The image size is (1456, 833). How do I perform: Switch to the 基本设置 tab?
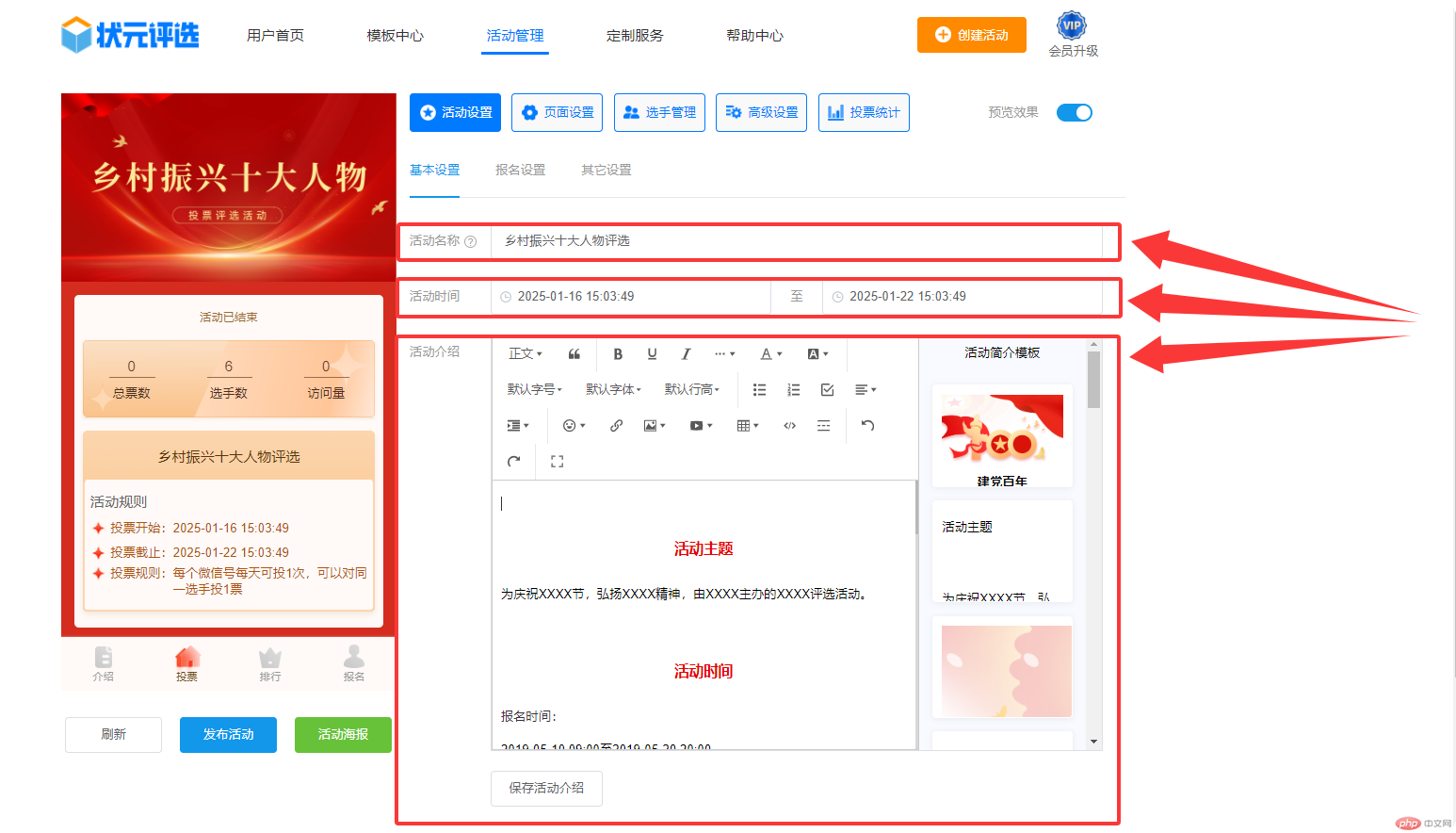click(x=434, y=171)
